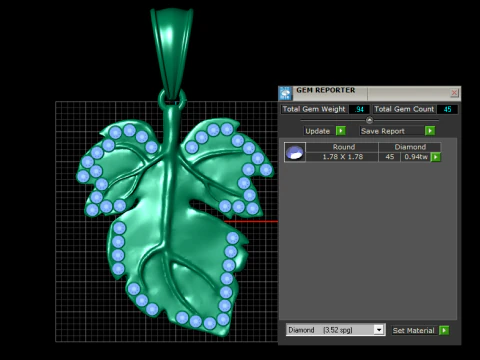Click the Total Gem Weight label
The height and width of the screenshot is (360, 480).
314,109
